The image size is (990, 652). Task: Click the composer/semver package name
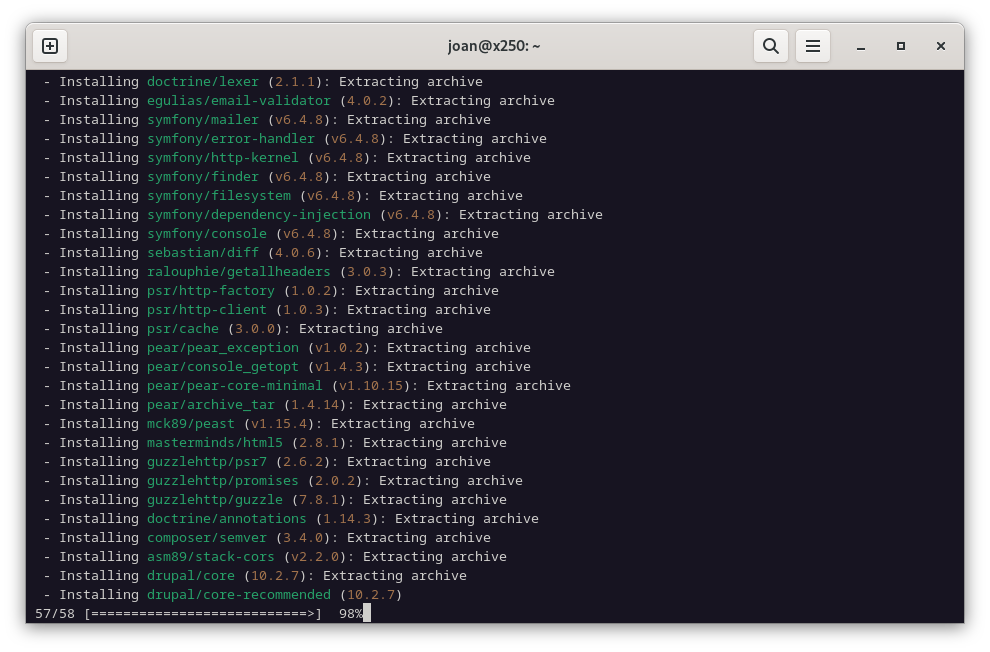[x=207, y=538]
